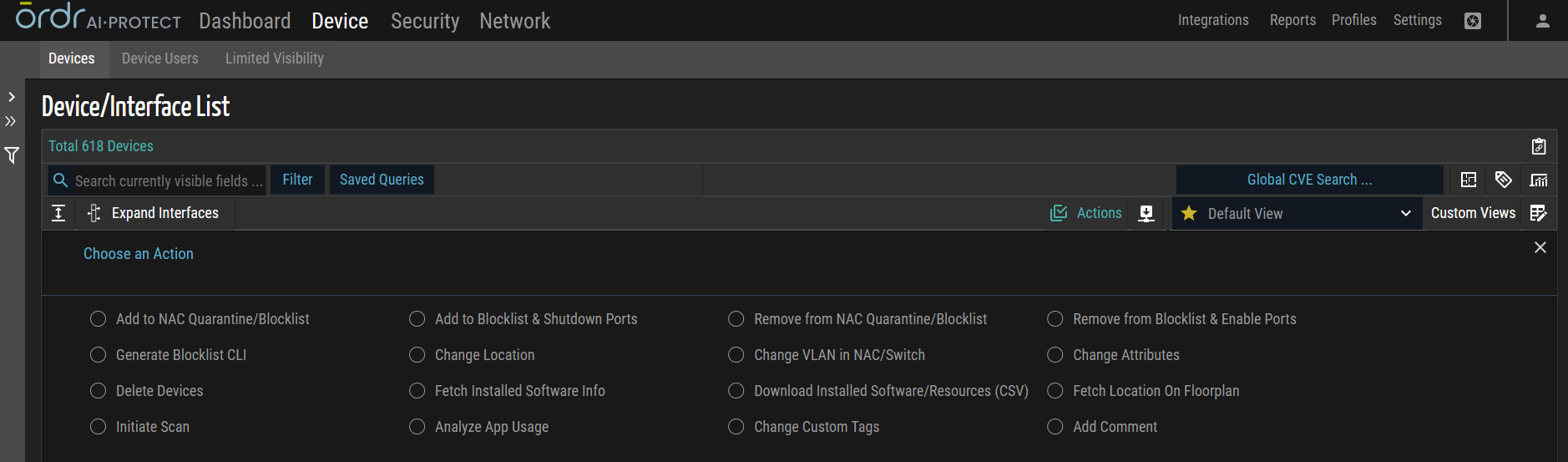1568x462 pixels.
Task: Select Add to NAC Quarantine/Blocklist option
Action: [99, 319]
